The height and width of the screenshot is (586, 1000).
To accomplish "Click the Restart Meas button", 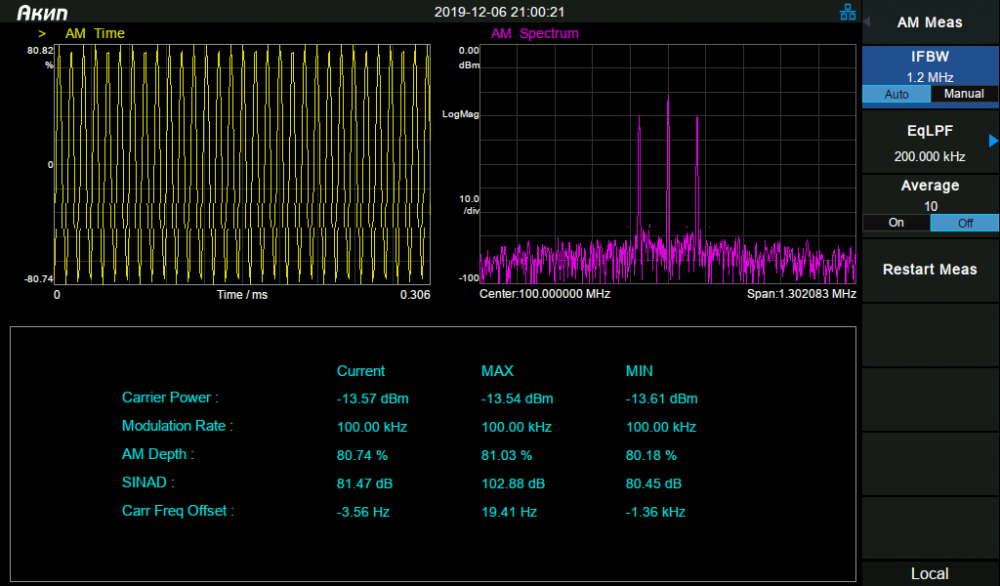I will (x=930, y=270).
